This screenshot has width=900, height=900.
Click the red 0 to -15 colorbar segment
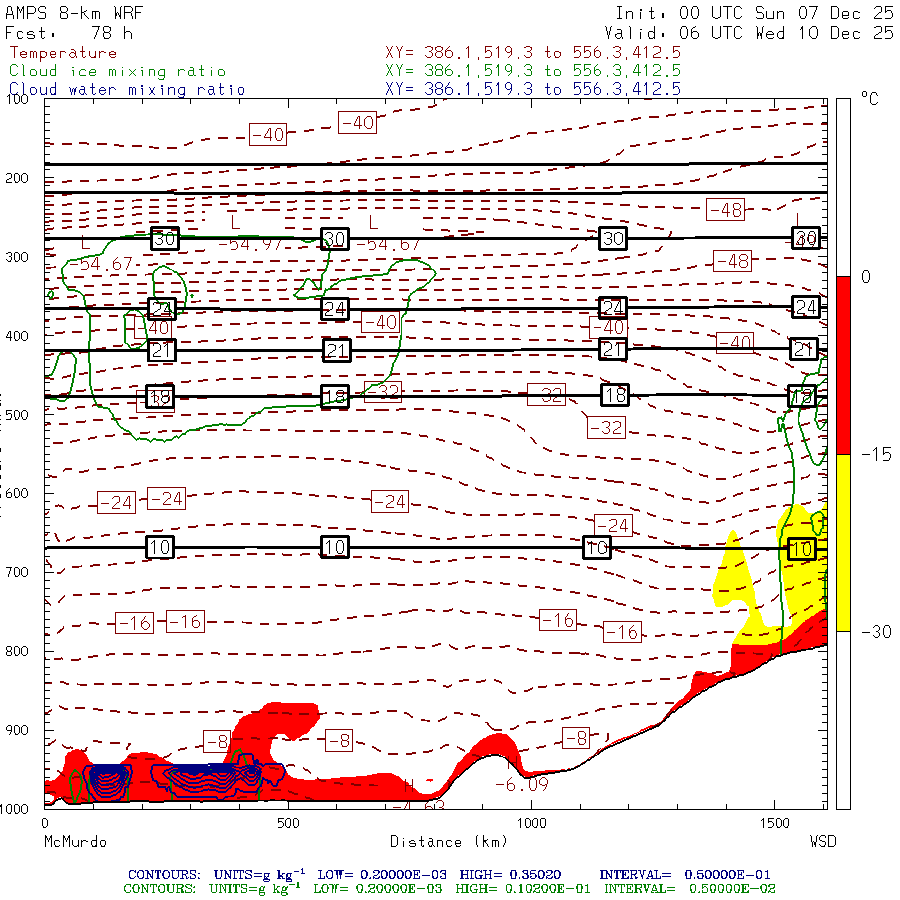click(x=843, y=366)
